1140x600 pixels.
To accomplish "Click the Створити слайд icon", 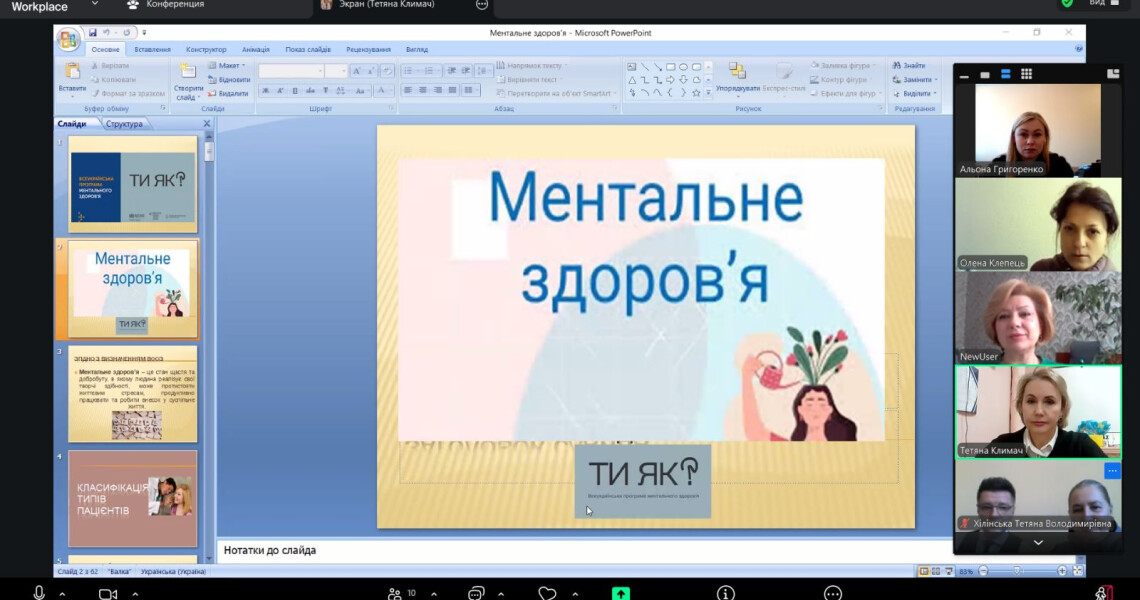I will pos(188,72).
